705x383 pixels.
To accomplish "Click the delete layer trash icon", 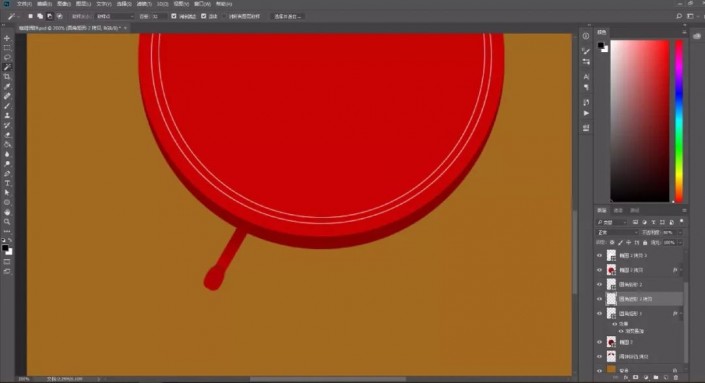I will (675, 378).
